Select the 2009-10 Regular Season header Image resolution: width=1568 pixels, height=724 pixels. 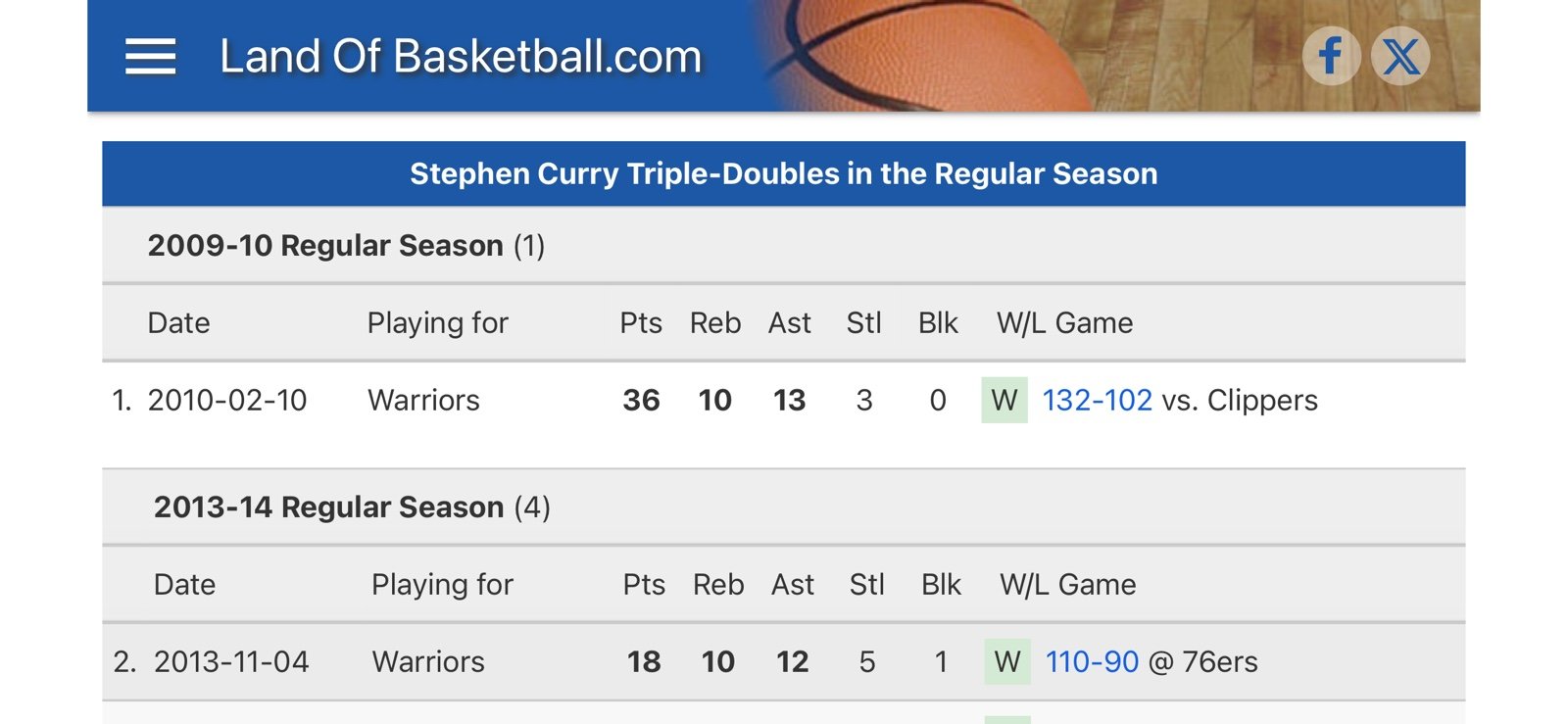346,245
